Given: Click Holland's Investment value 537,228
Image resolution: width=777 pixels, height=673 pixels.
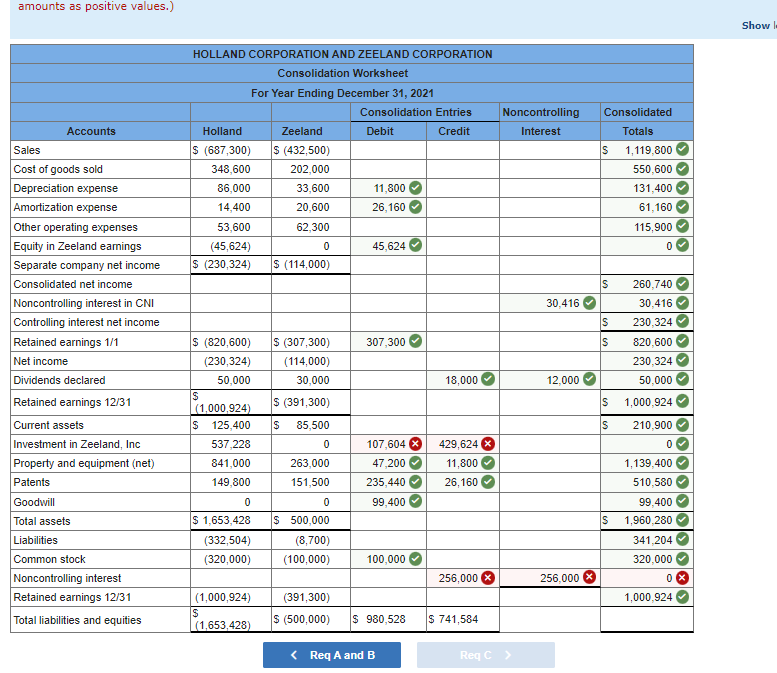Looking at the screenshot, I should coord(230,444).
